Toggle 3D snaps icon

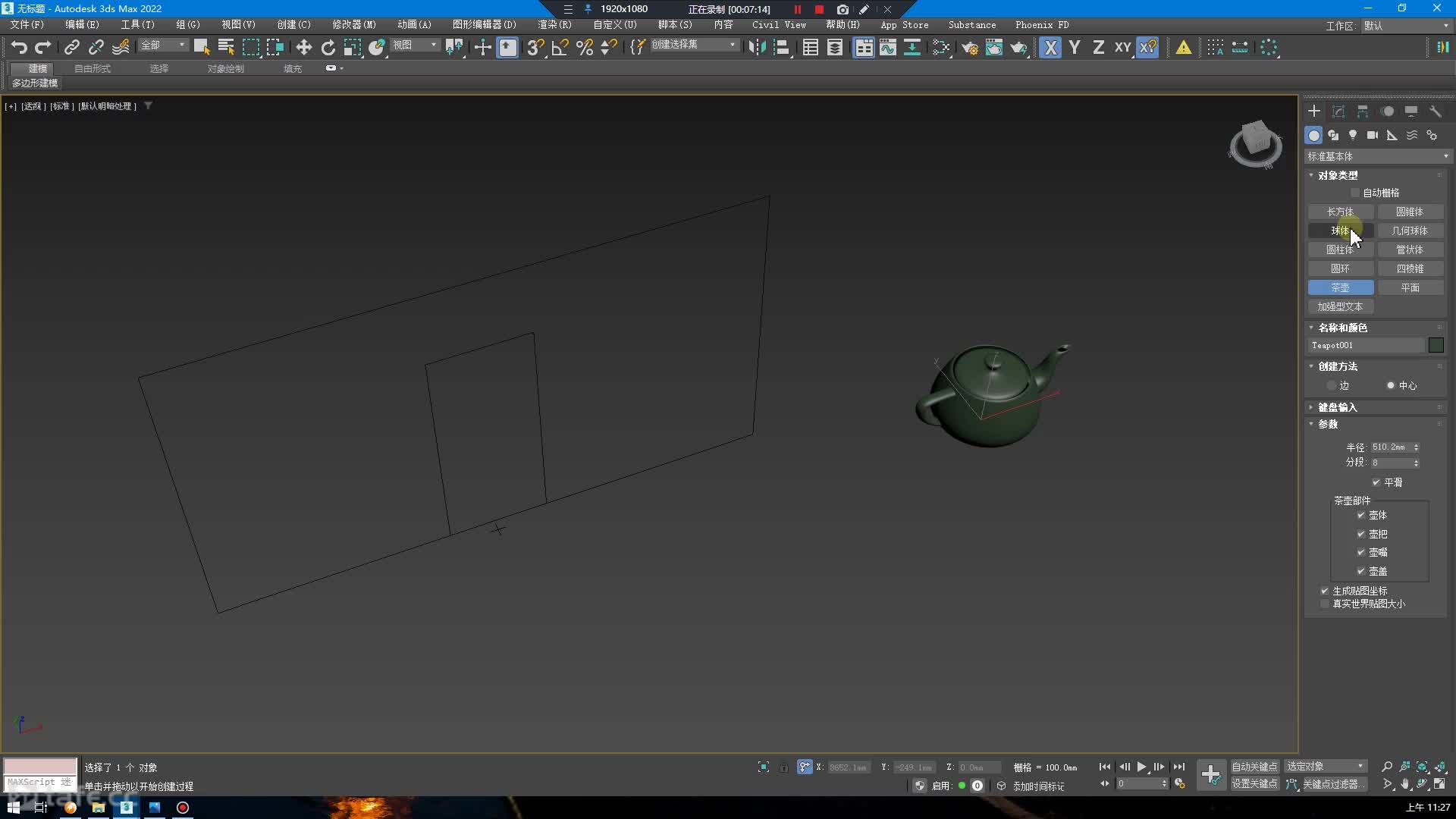coord(535,47)
